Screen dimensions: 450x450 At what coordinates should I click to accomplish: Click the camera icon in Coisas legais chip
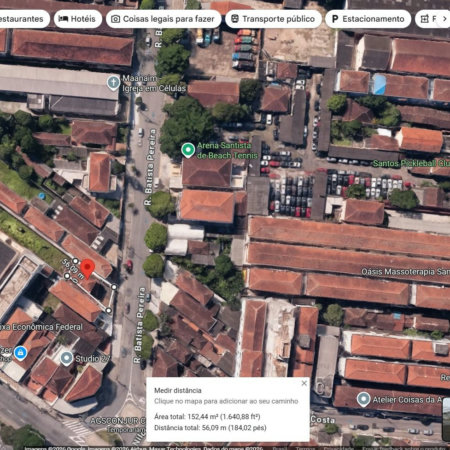pyautogui.click(x=115, y=19)
